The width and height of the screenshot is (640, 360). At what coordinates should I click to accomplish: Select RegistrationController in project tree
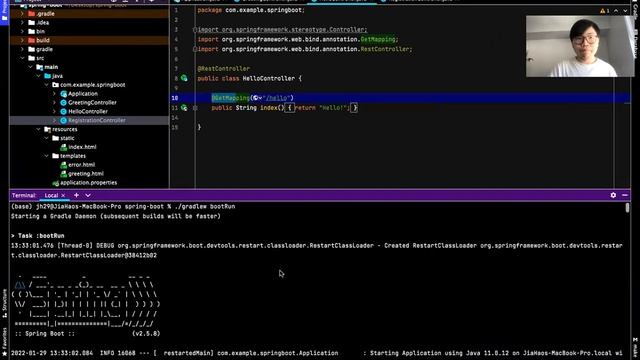click(x=97, y=120)
